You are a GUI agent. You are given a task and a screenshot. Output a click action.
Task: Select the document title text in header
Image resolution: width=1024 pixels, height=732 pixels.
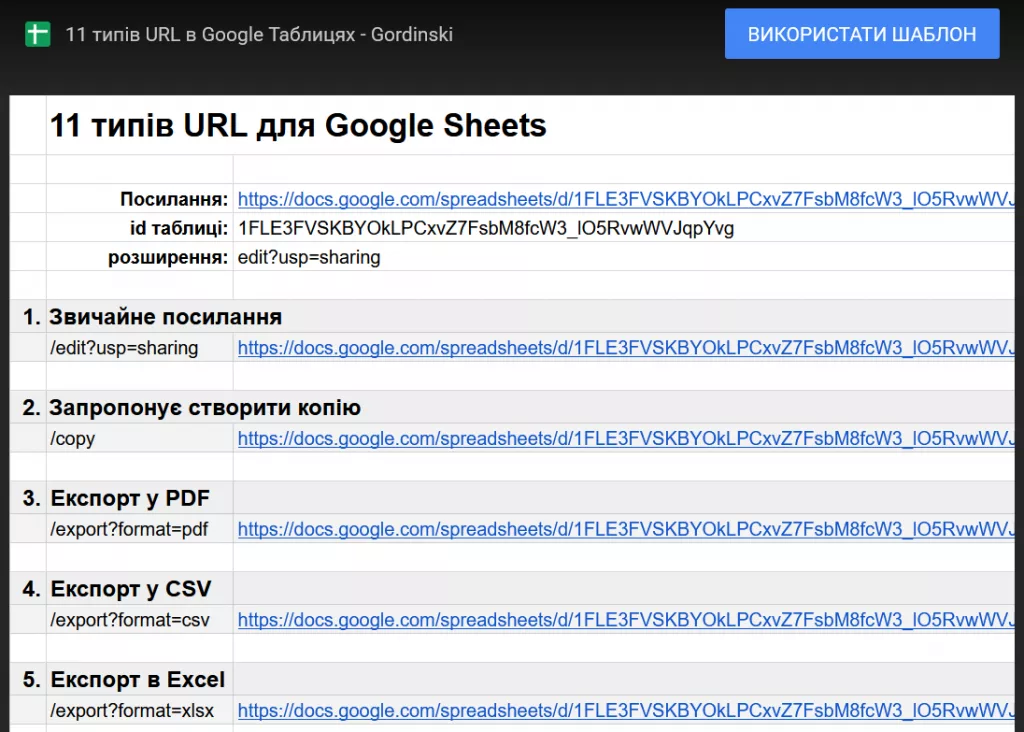tap(259, 34)
